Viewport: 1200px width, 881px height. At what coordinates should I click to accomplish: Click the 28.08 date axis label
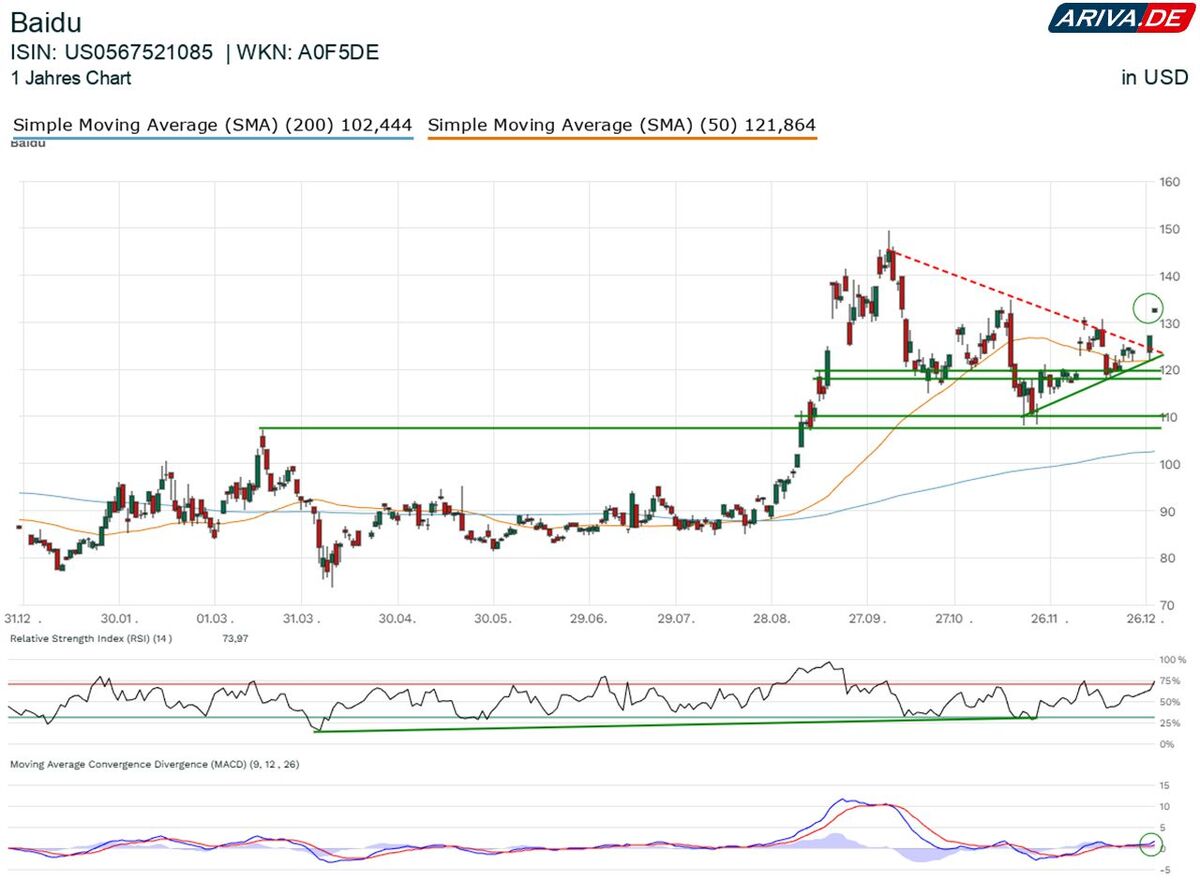[773, 620]
